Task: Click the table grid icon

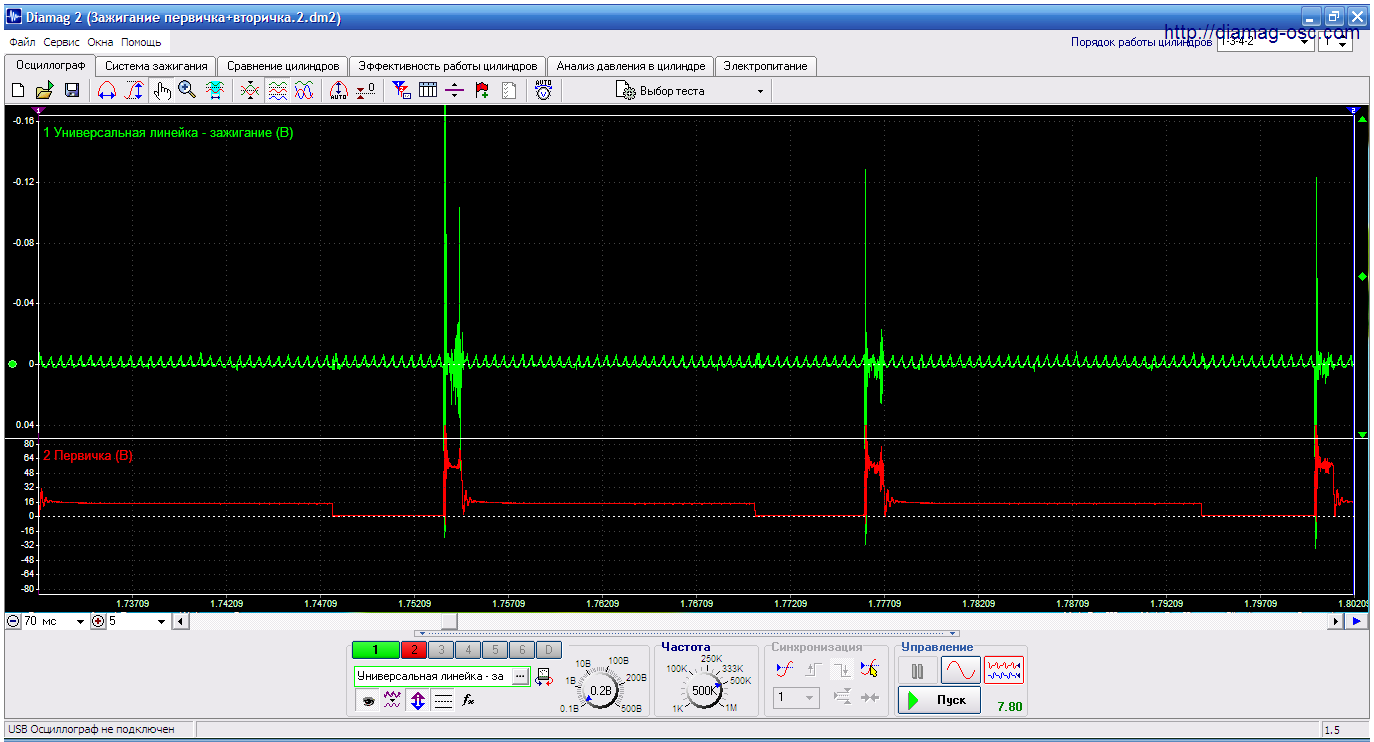Action: [x=428, y=91]
